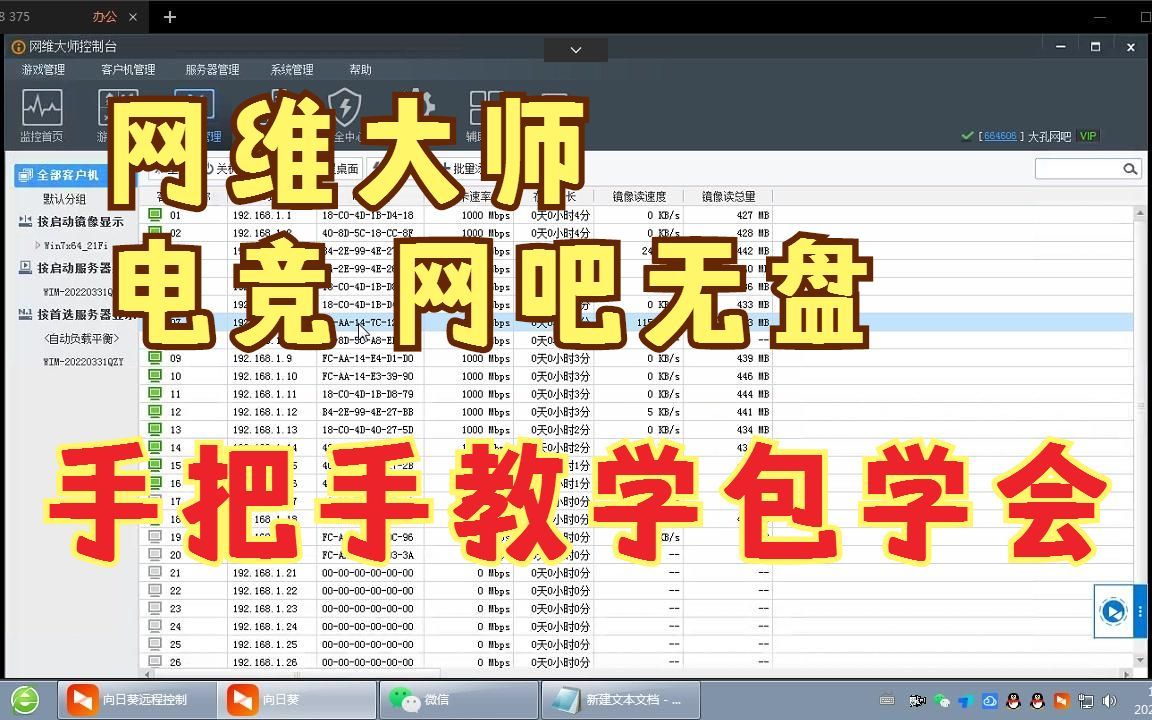Select 全部客户机 in the sidebar
This screenshot has height=720, width=1152.
tap(60, 175)
